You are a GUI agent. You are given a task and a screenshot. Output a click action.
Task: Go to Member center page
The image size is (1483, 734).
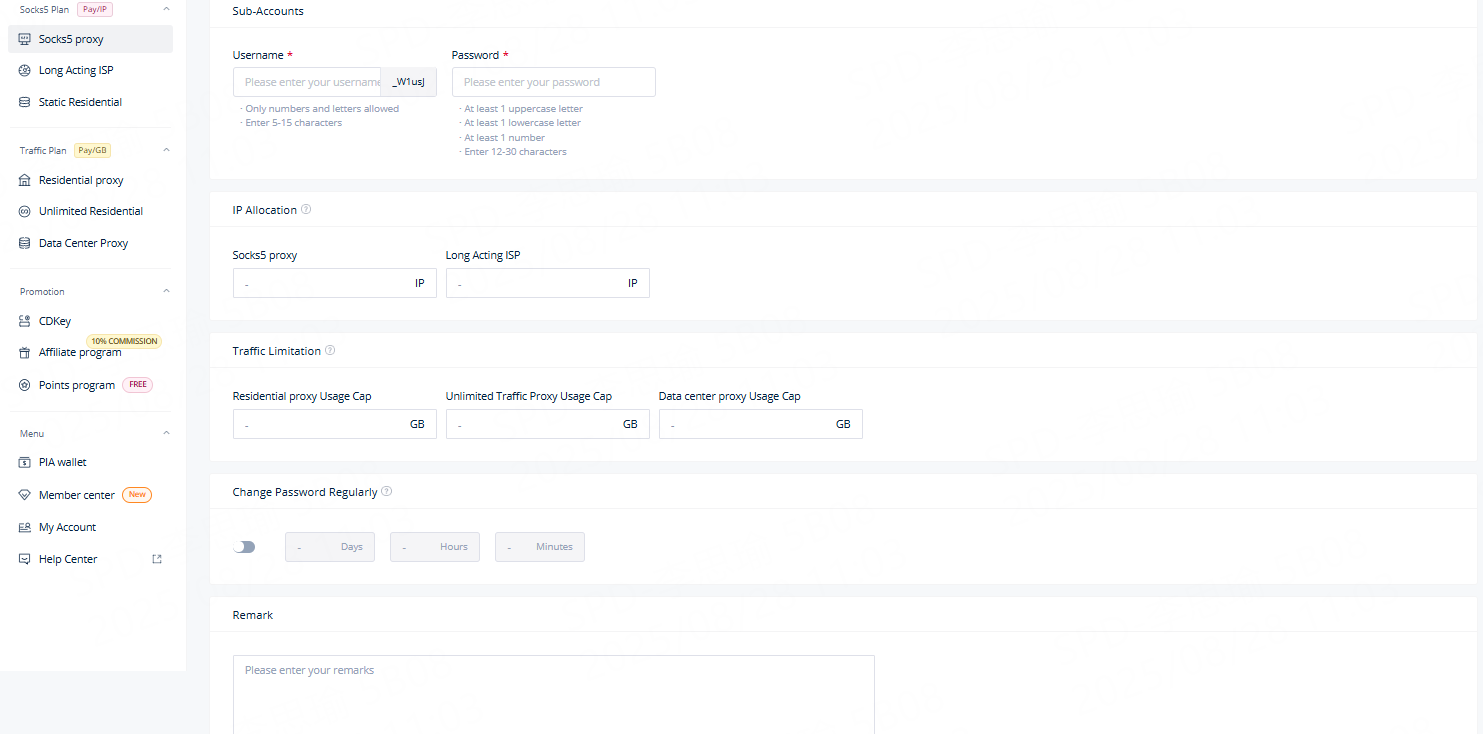(76, 495)
